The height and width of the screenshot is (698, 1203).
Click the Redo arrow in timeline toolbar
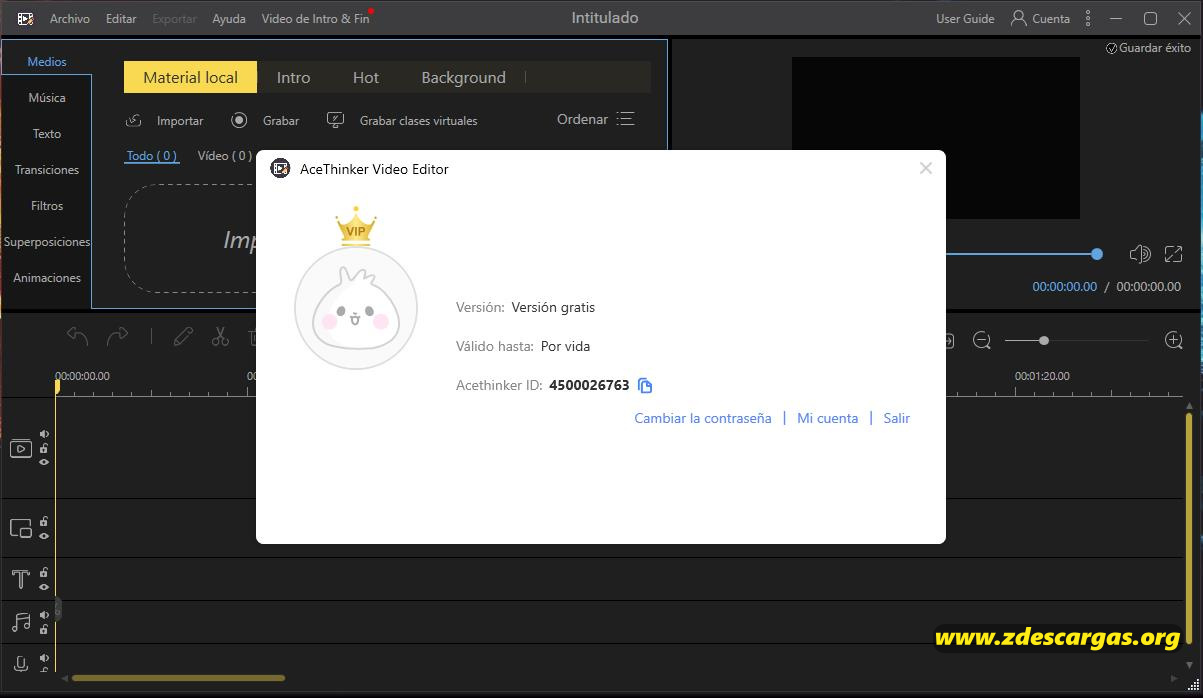click(117, 337)
